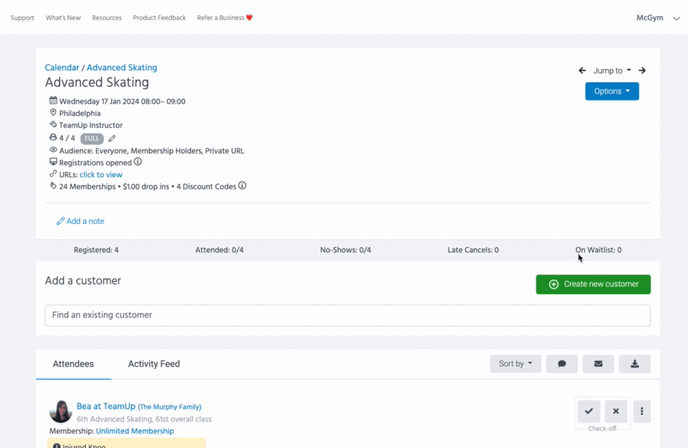Go to next class with right arrow
The height and width of the screenshot is (448, 688).
pyautogui.click(x=642, y=71)
